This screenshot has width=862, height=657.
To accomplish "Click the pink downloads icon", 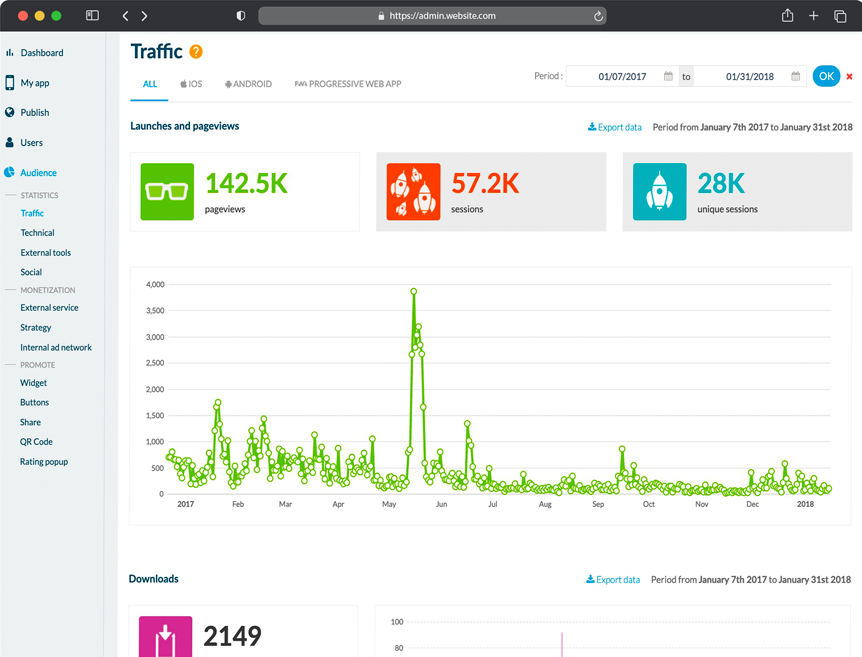I will [x=165, y=636].
